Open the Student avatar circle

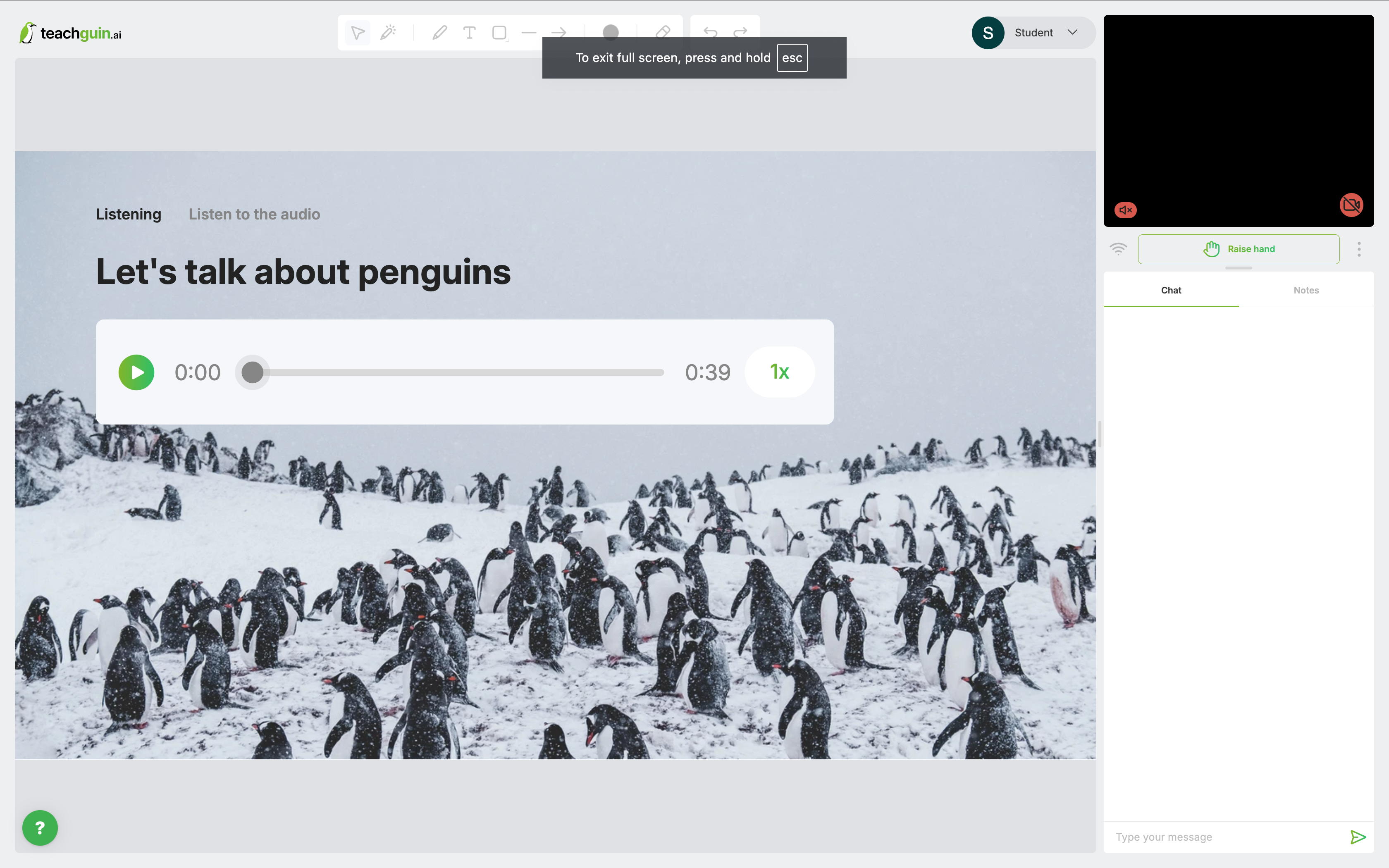pyautogui.click(x=988, y=33)
